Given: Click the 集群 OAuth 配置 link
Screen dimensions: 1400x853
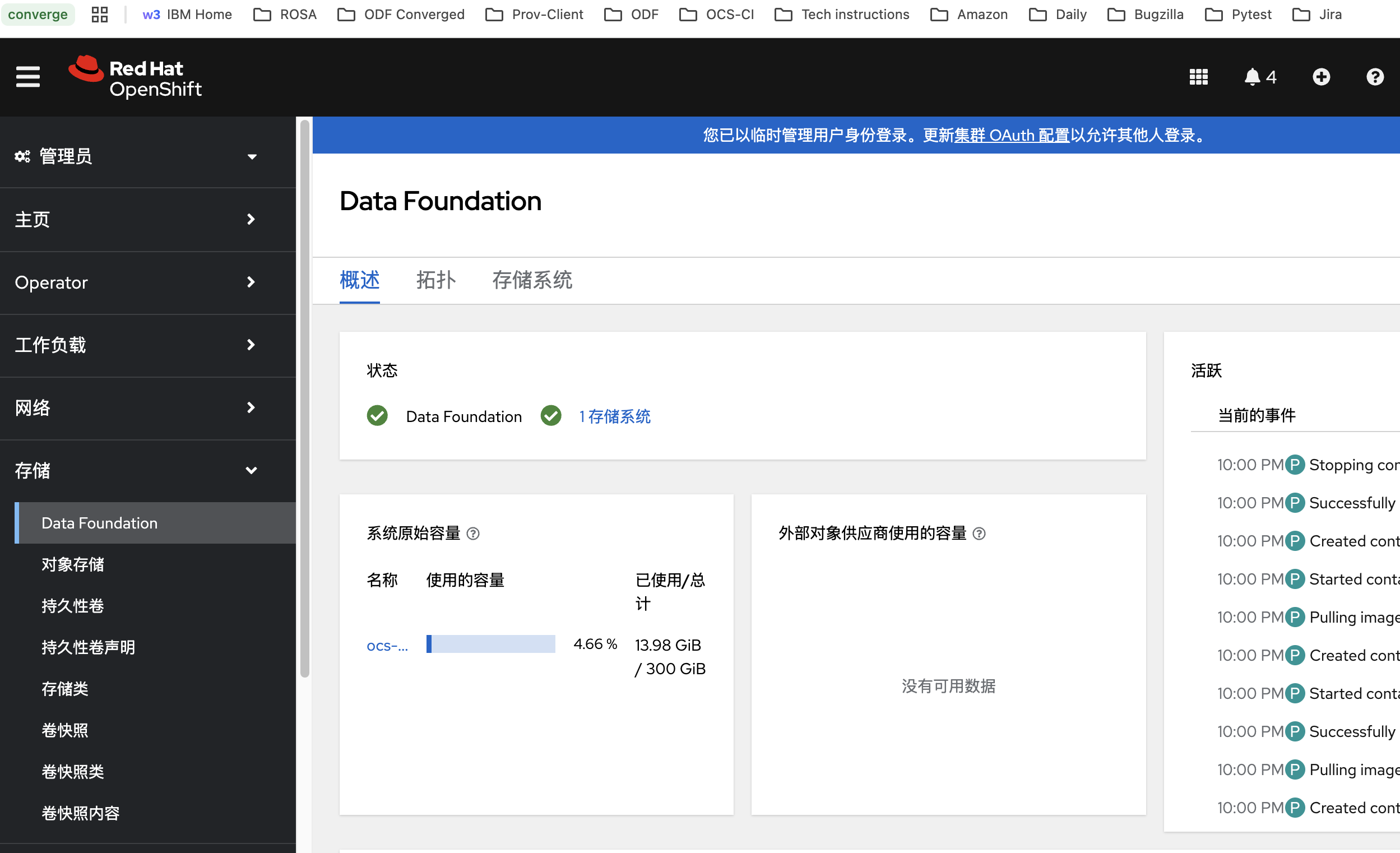Looking at the screenshot, I should click(1012, 135).
